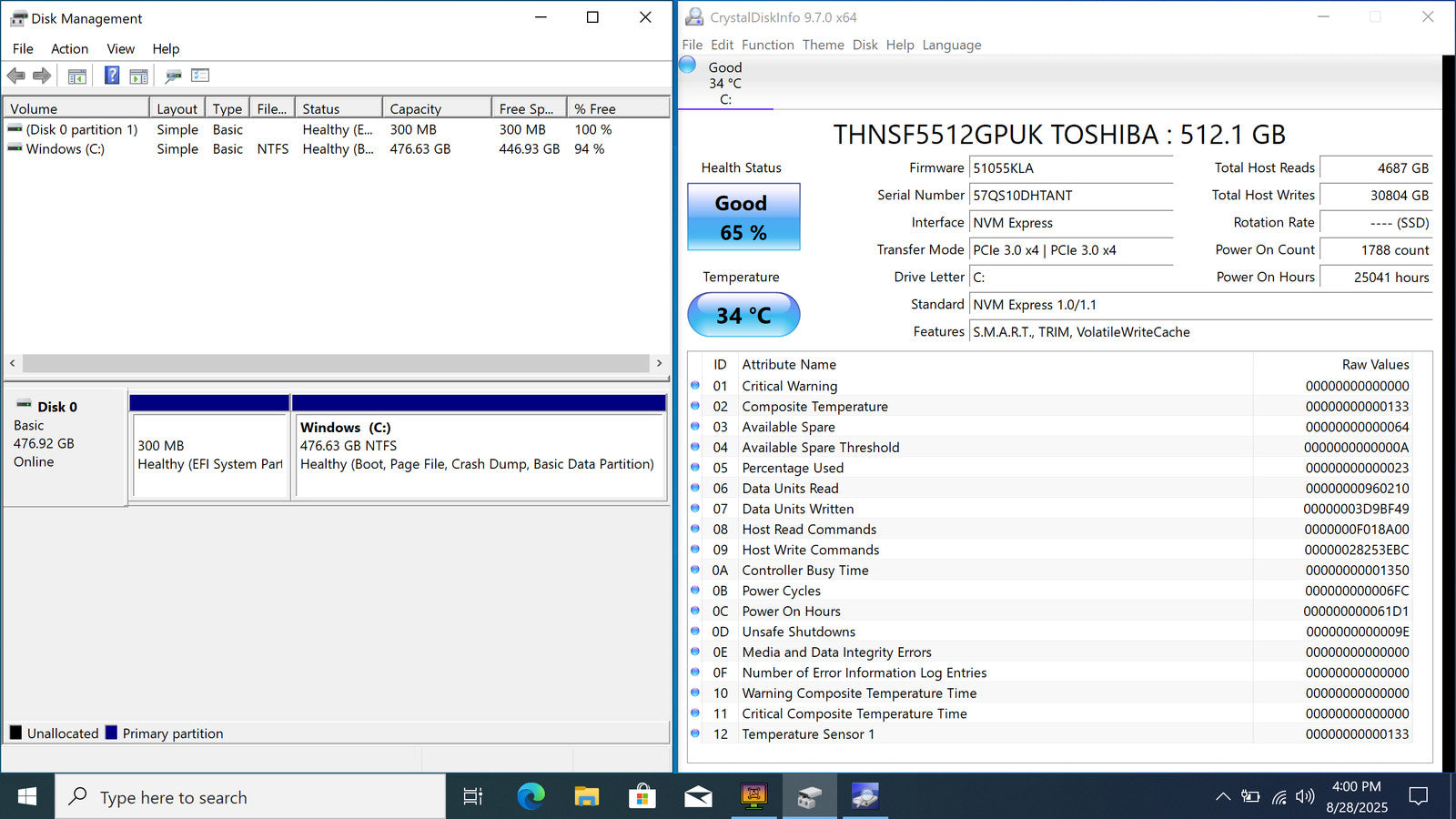Show hidden icons in the system tray
Viewport: 1456px width, 819px height.
1223,797
